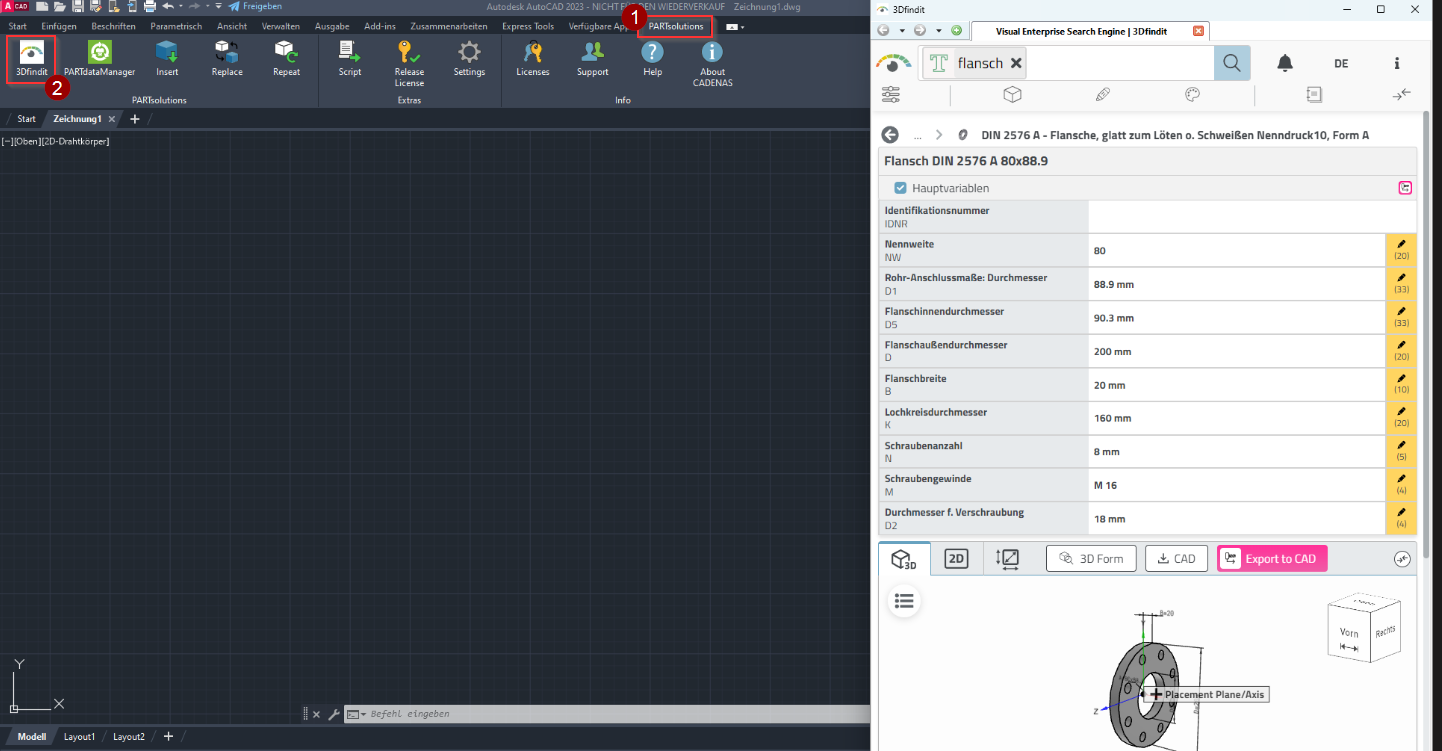Add a new drawing tab with plus
Viewport: 1442px width, 751px height.
(135, 119)
